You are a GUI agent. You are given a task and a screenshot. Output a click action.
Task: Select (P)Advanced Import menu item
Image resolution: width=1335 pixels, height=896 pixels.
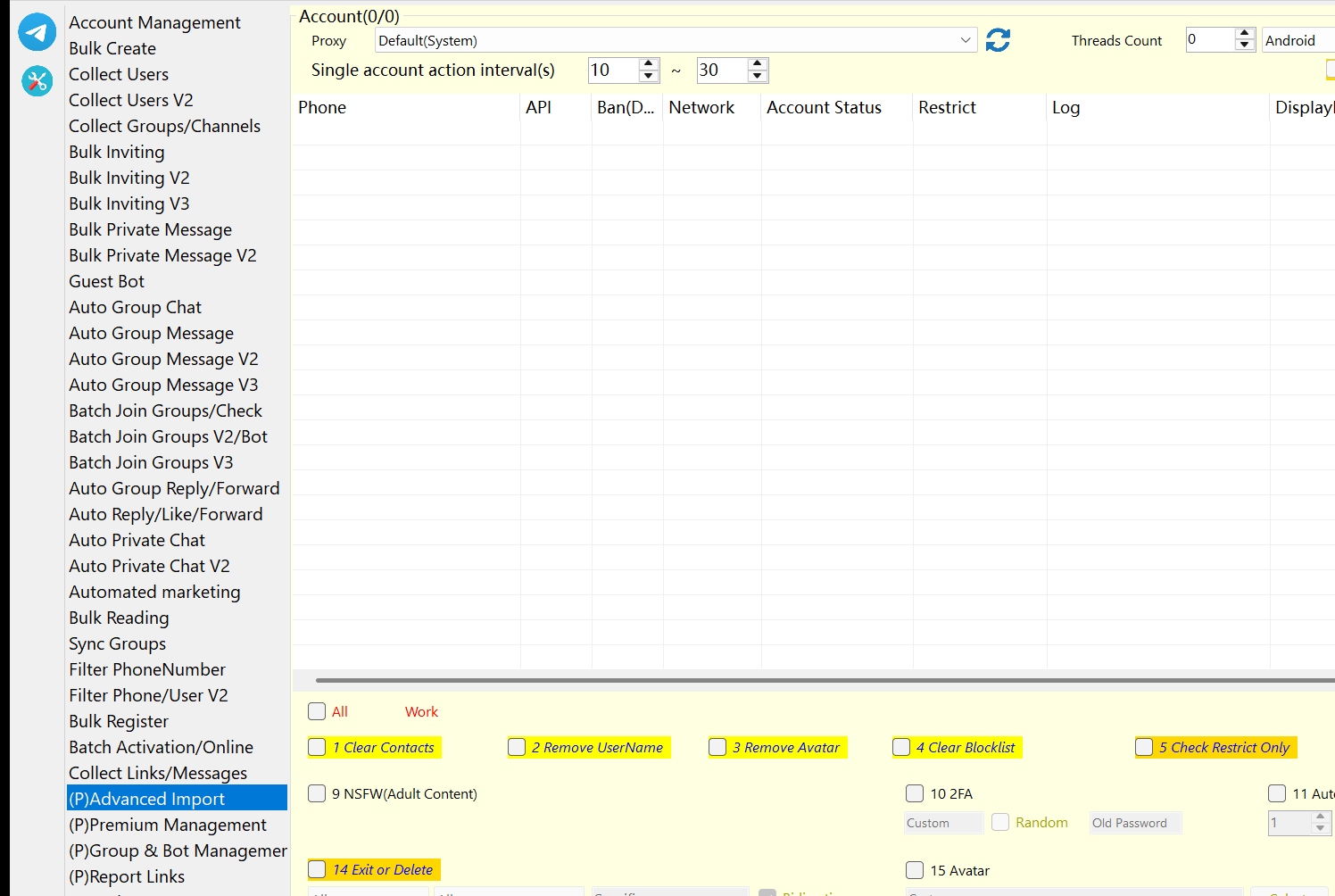[x=178, y=798]
